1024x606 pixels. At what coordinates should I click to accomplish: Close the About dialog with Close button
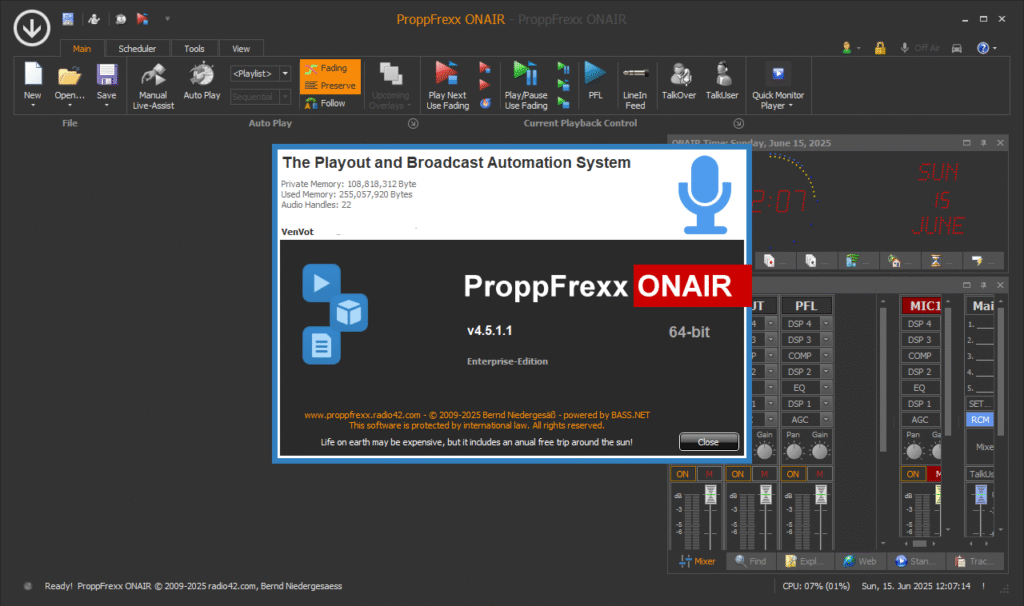708,442
